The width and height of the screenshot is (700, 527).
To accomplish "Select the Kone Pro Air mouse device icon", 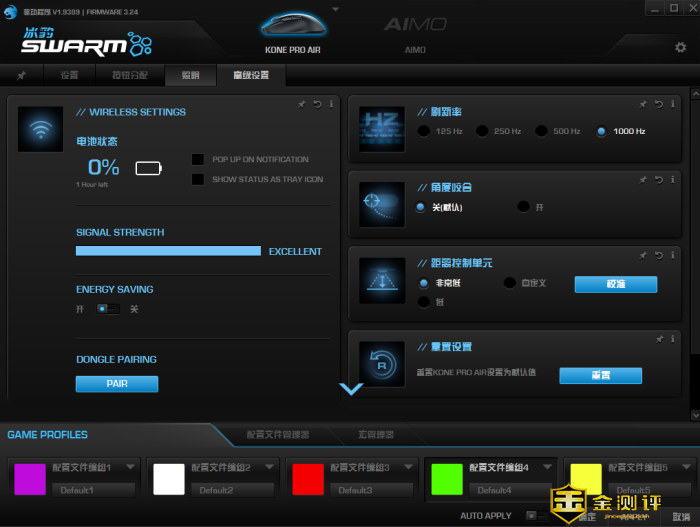I will tap(292, 28).
